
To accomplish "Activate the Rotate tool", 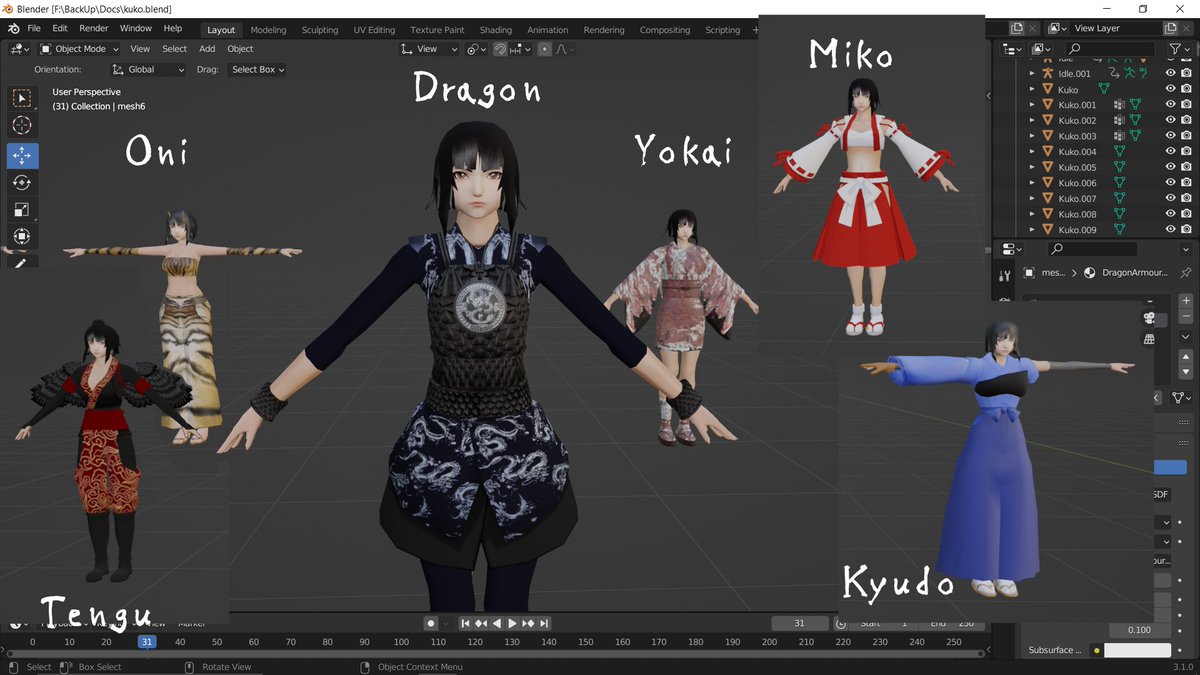I will [x=22, y=182].
